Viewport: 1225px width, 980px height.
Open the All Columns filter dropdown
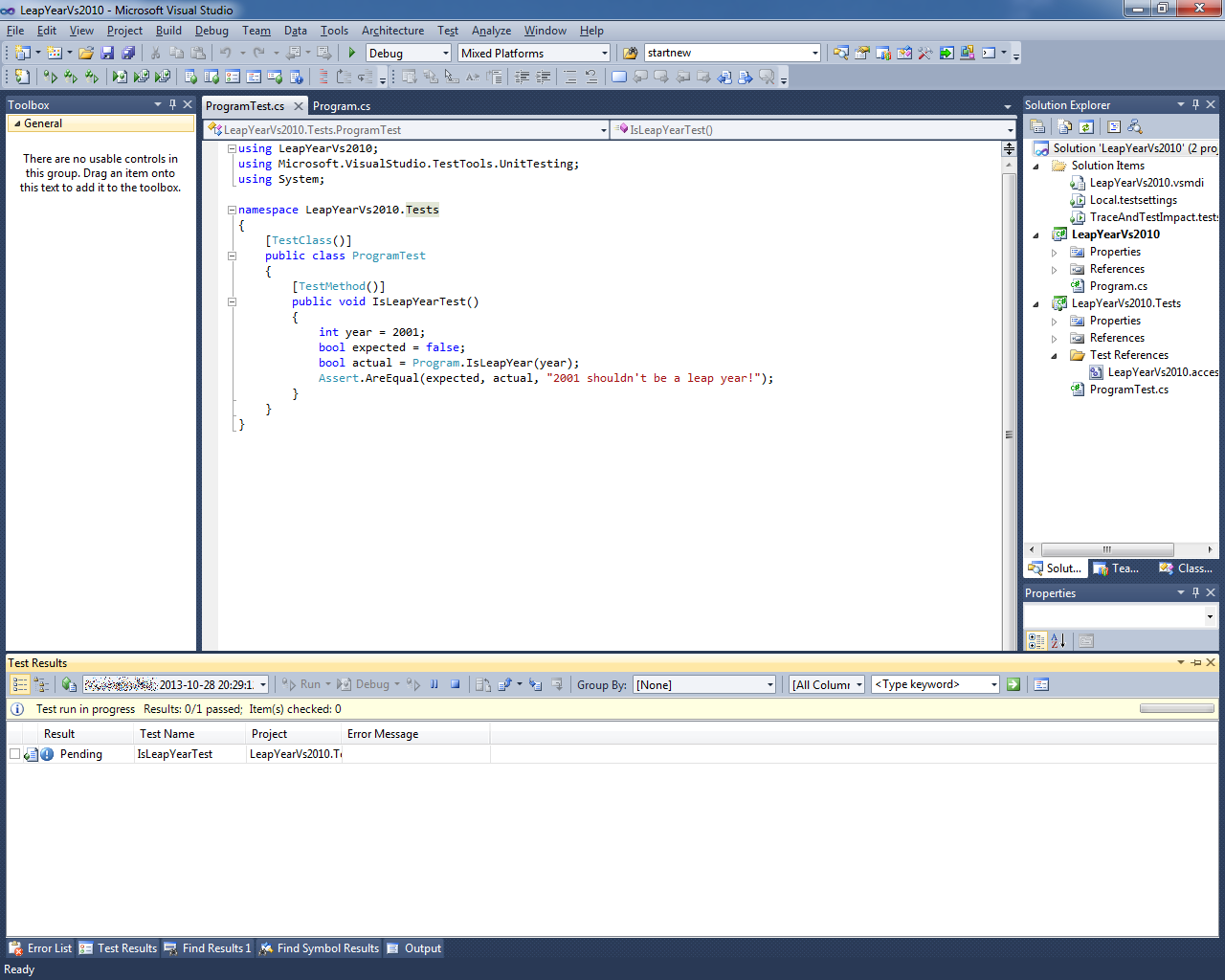click(x=827, y=684)
